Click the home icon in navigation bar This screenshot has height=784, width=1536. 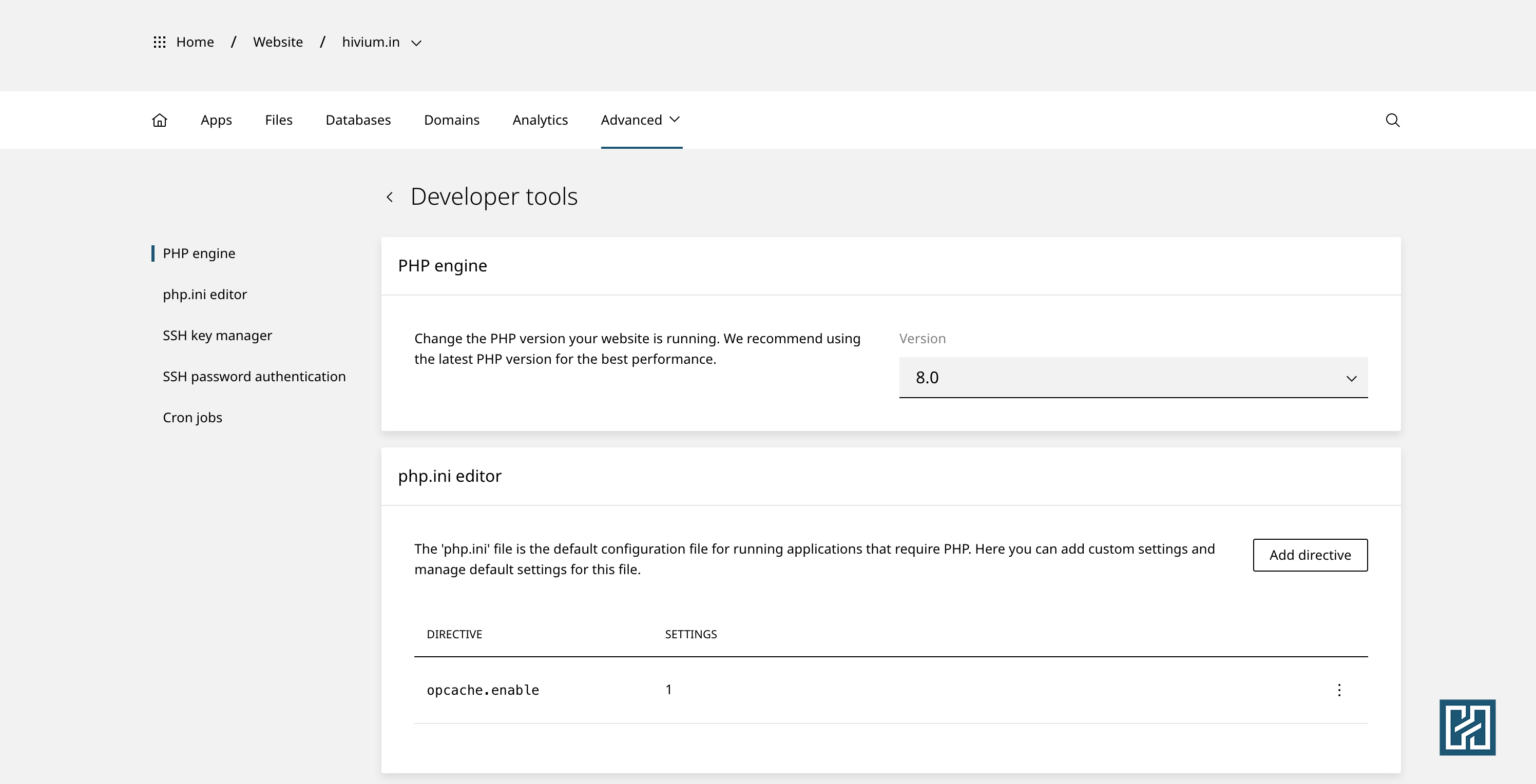click(159, 121)
